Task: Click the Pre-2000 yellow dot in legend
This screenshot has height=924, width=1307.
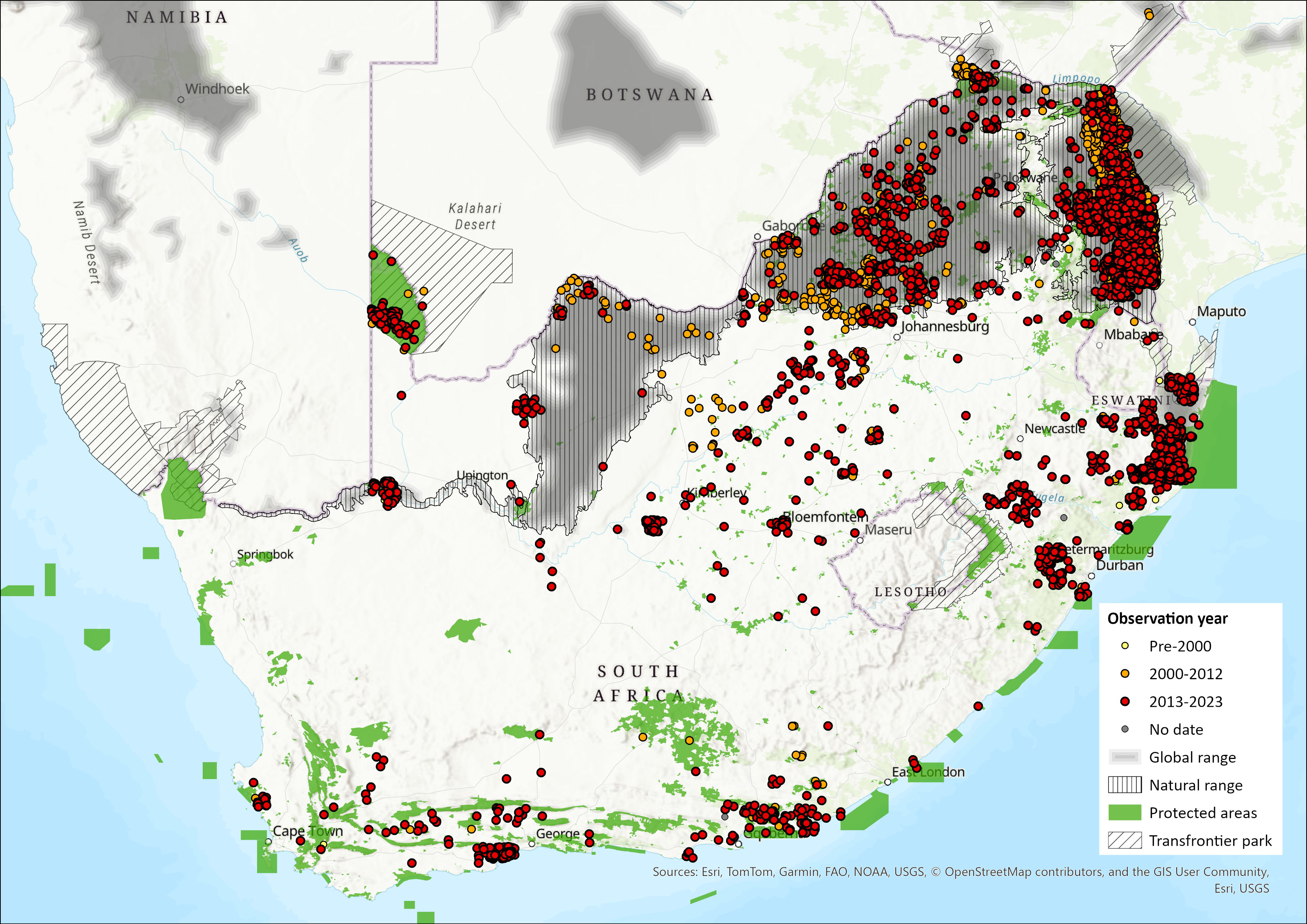Action: pyautogui.click(x=1124, y=646)
